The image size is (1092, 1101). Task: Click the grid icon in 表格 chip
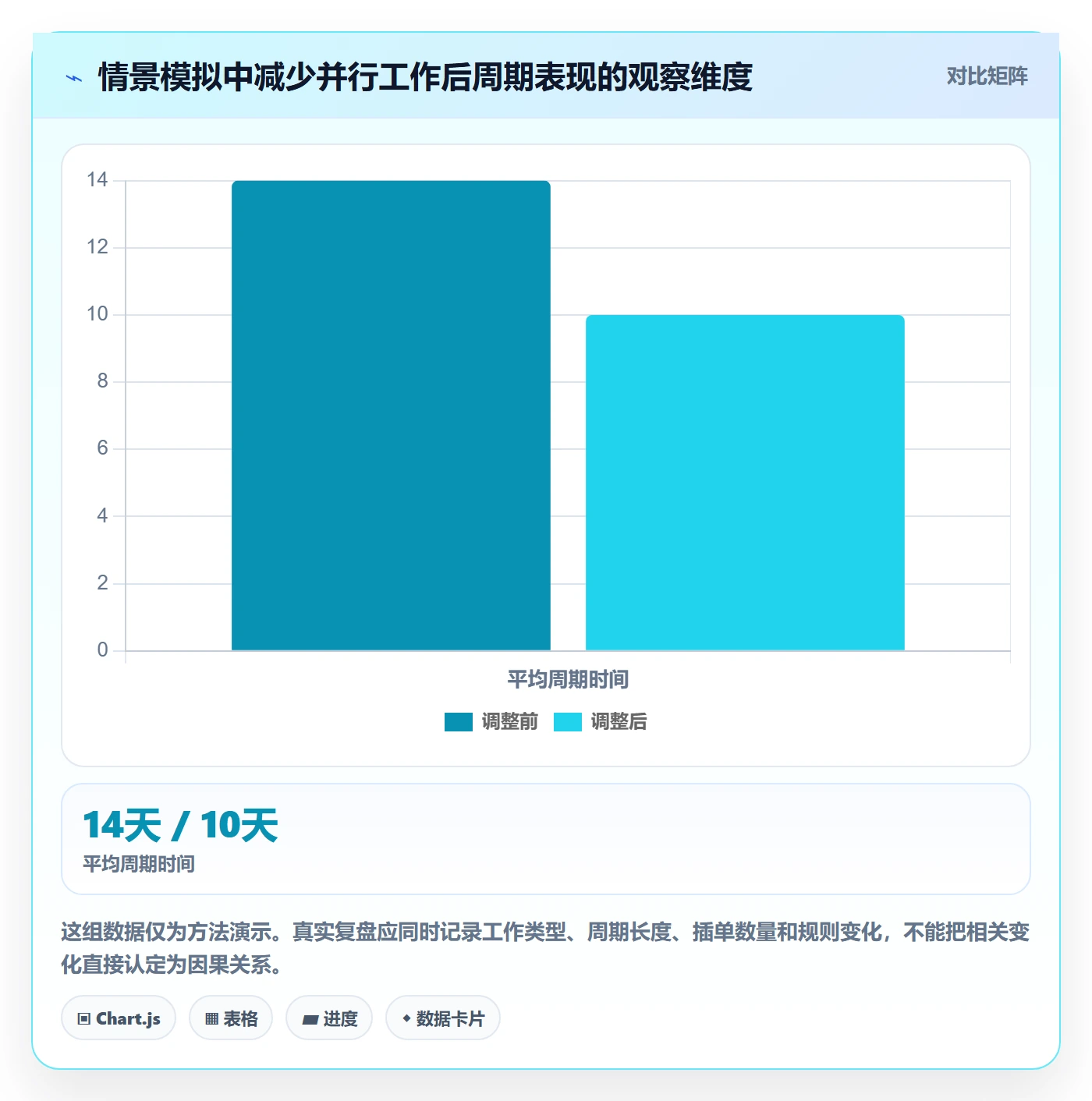[x=211, y=1019]
